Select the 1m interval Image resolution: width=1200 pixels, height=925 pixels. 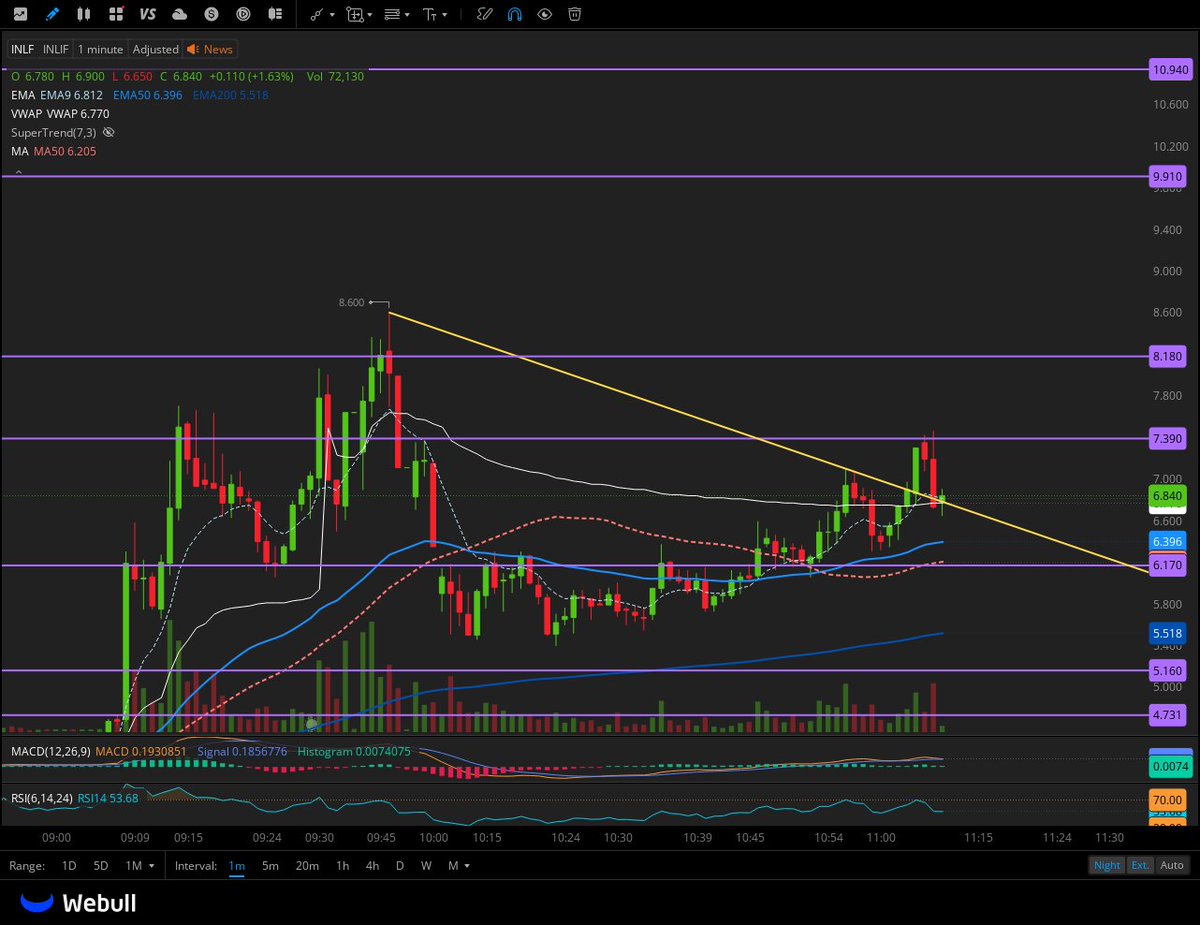point(236,865)
